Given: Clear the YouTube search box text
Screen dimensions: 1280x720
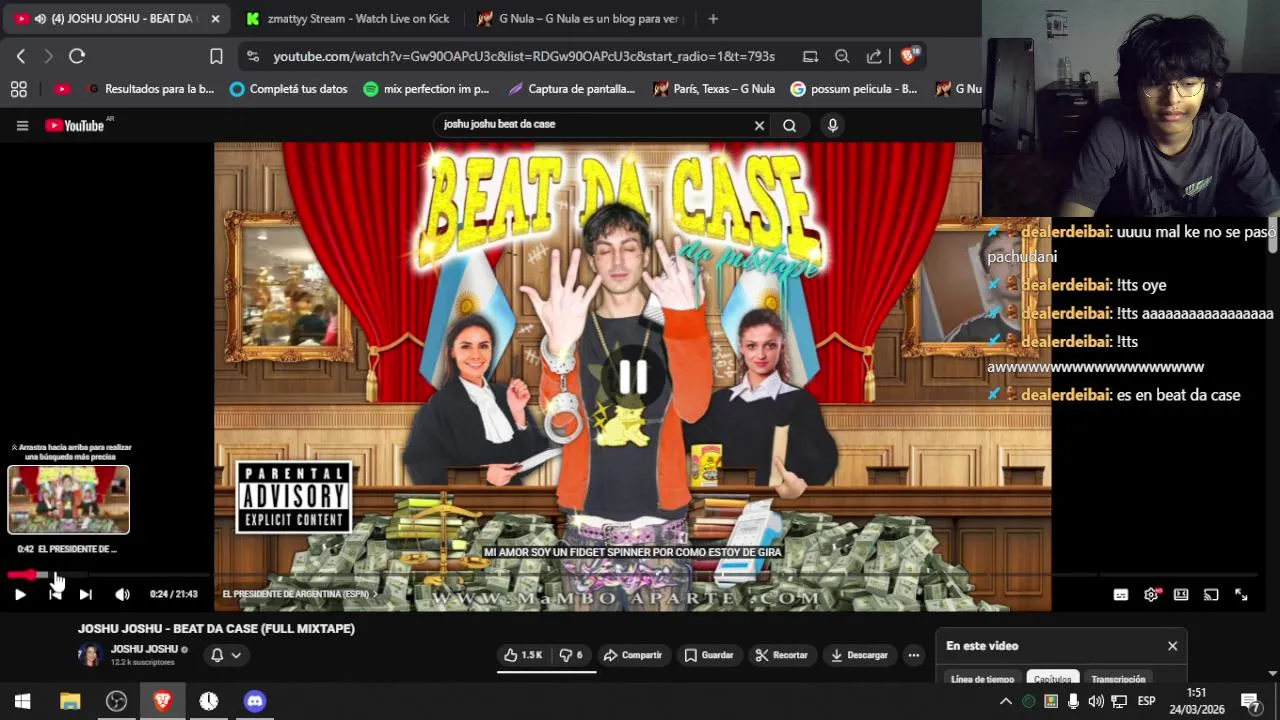Looking at the screenshot, I should tap(759, 126).
